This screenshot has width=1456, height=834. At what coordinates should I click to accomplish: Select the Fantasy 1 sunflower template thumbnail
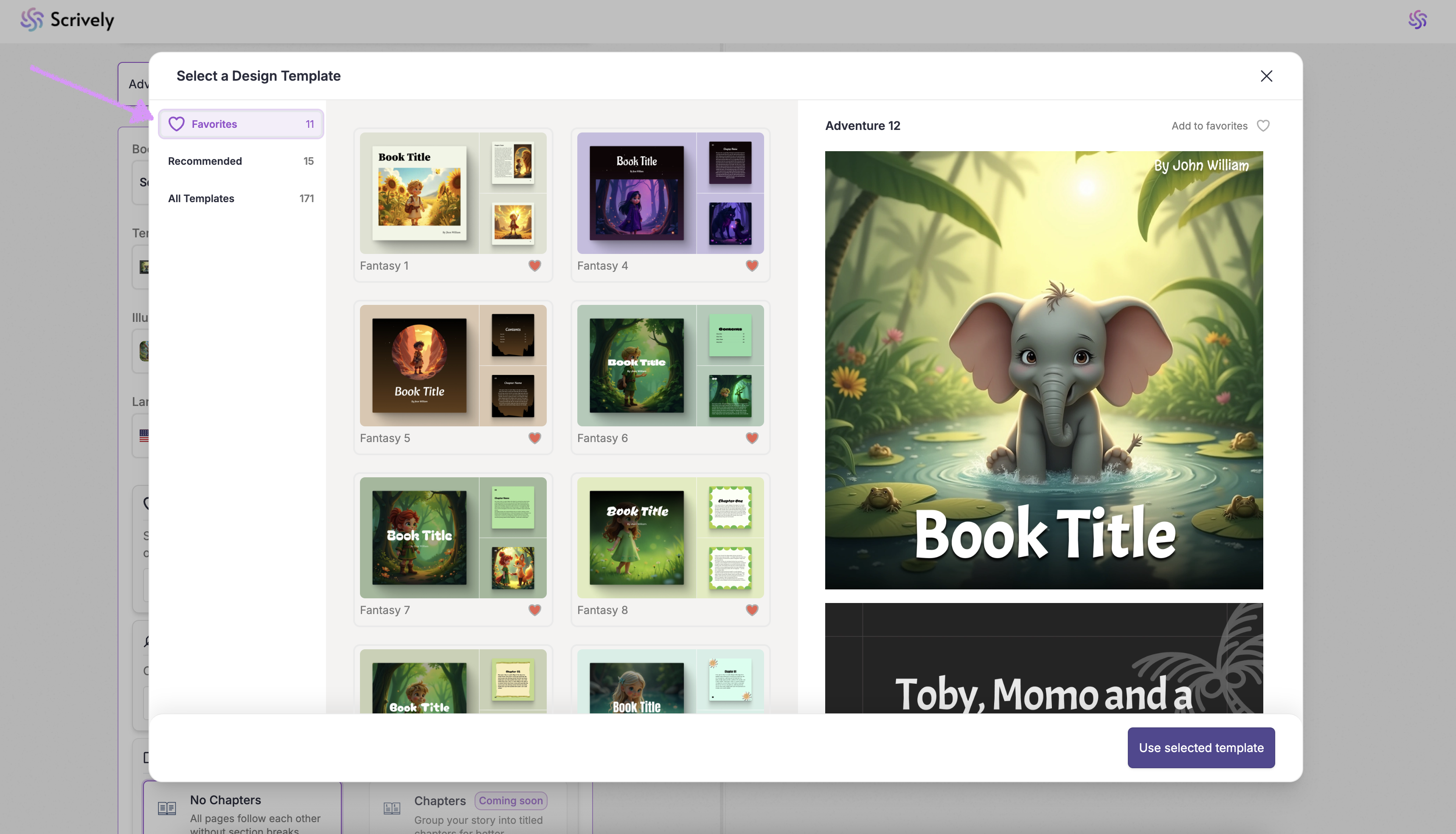(453, 194)
